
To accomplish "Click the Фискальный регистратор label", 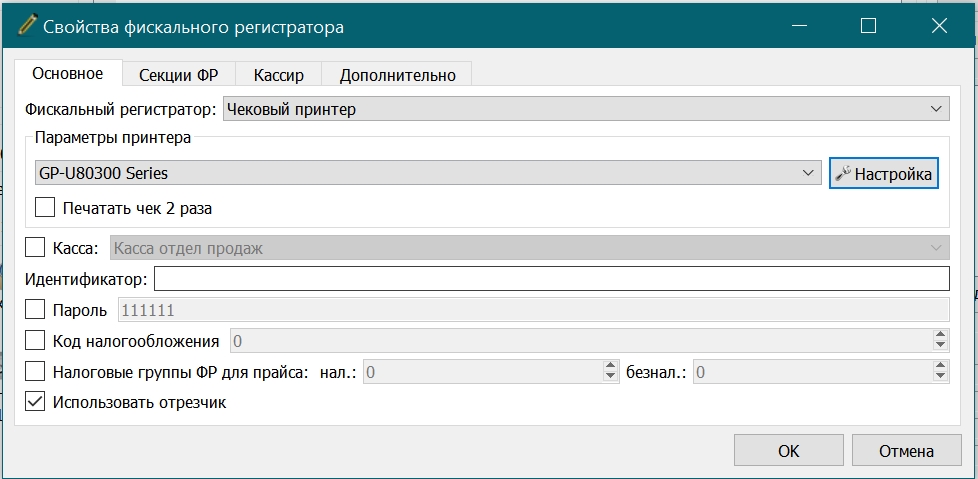I will 120,110.
